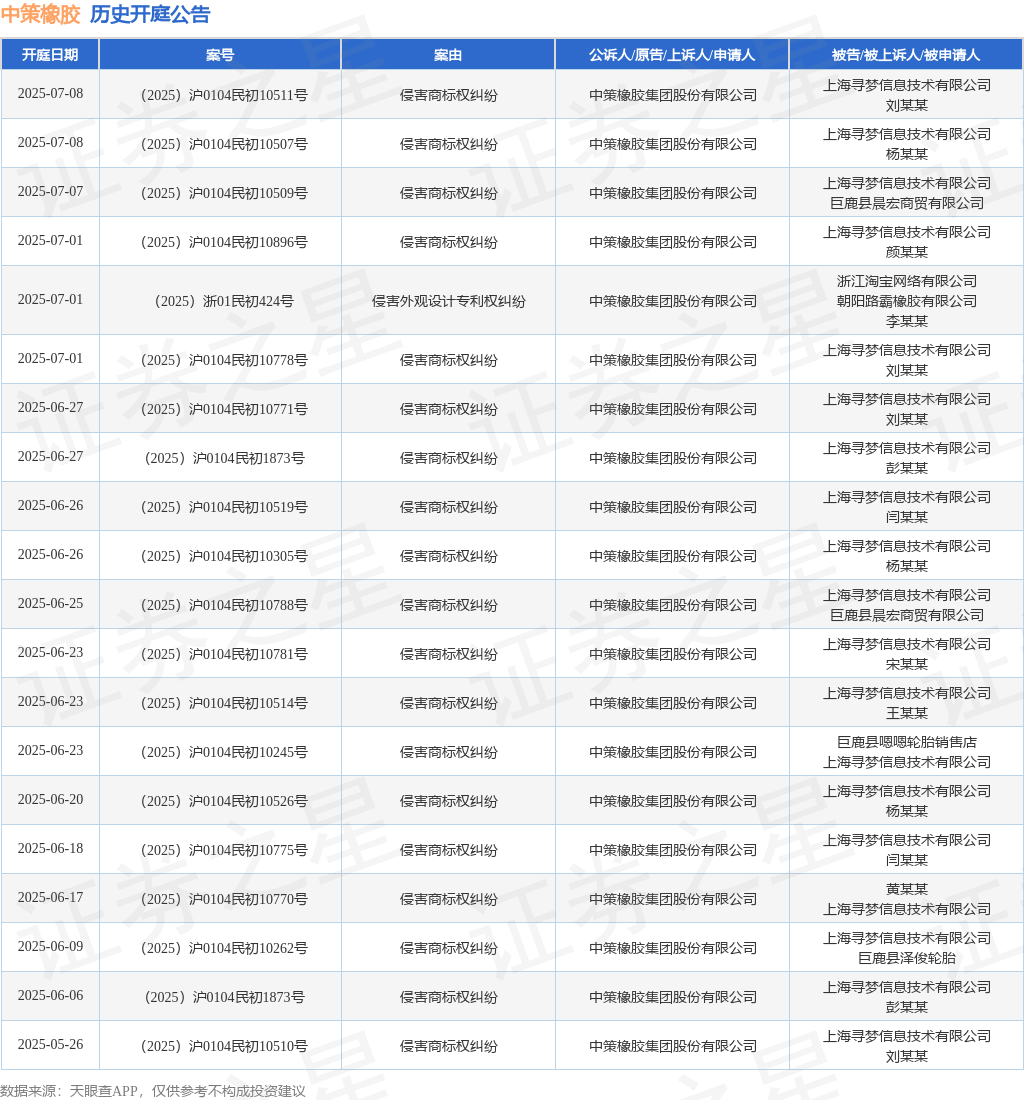Click 巨鹿县晨宏商贸有限公司 in the 10509号 row
The image size is (1024, 1100).
(x=907, y=203)
